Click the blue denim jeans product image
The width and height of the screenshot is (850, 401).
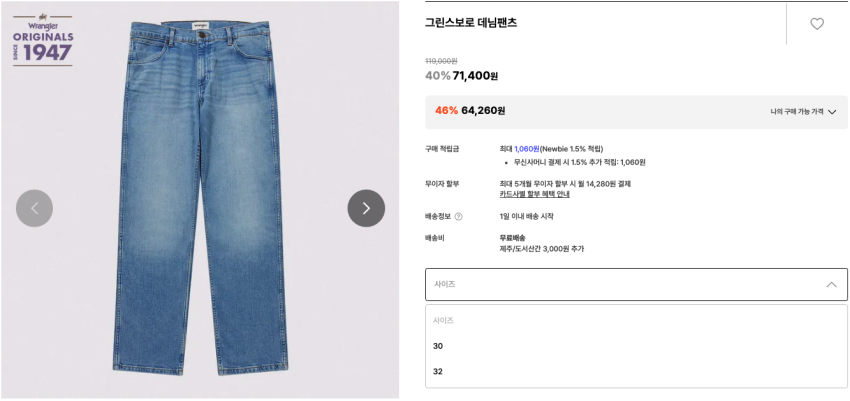pos(200,198)
